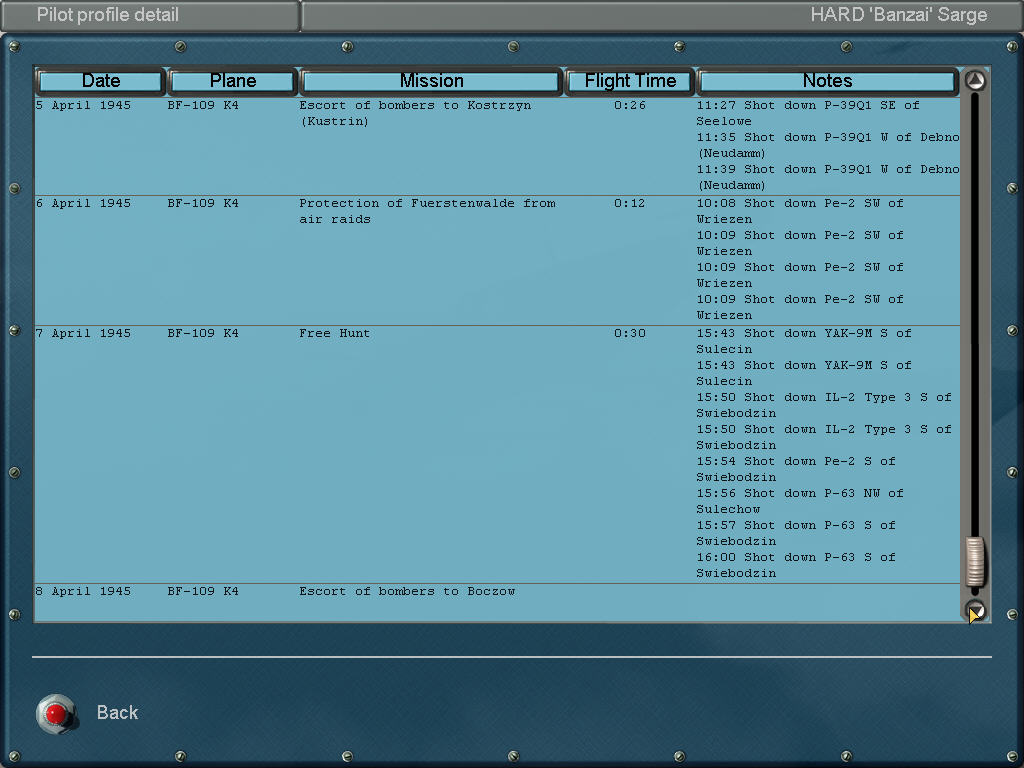The image size is (1024, 768).
Task: Select the '7 April 1945' date cell
Action: (84, 333)
